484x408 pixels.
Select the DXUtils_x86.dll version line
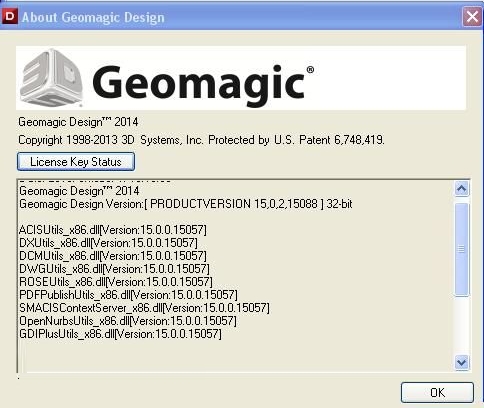(x=108, y=243)
